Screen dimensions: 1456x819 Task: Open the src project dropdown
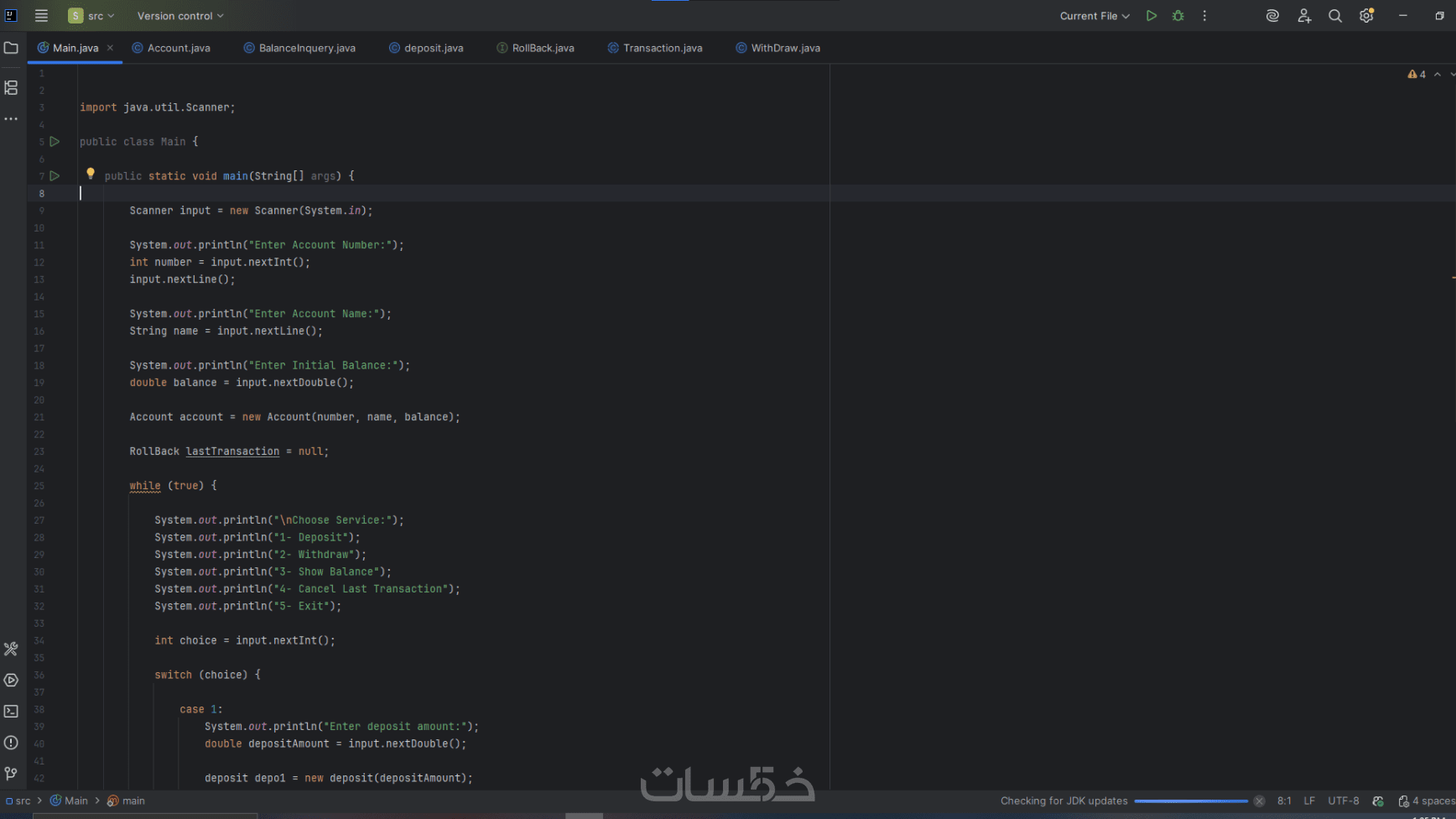click(x=91, y=16)
